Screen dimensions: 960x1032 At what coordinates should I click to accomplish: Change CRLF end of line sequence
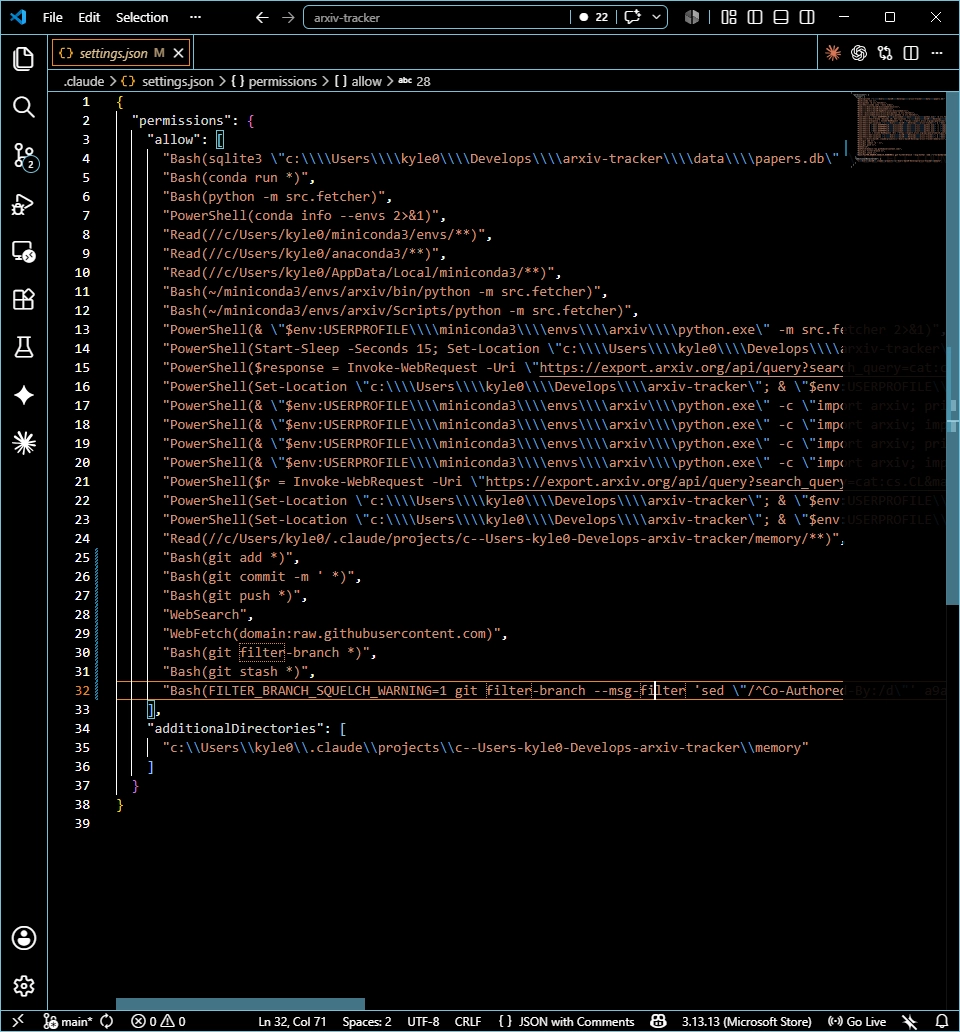[x=468, y=1021]
